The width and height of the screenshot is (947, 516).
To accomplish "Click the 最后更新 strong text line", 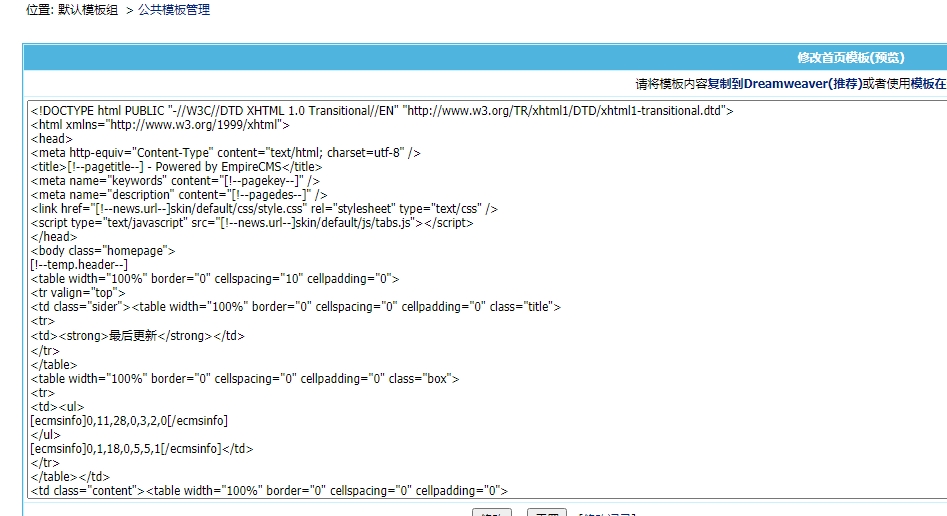I will coord(138,336).
